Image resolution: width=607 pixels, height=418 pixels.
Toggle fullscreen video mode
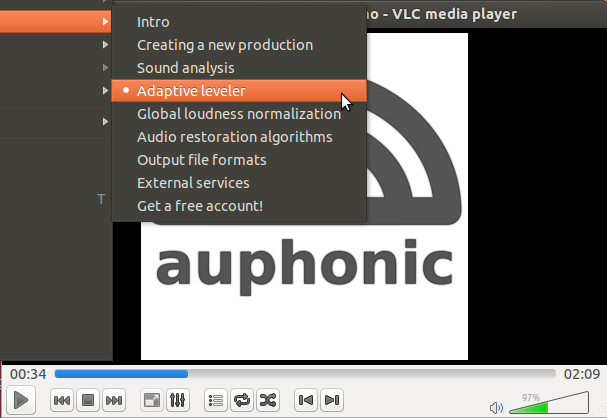point(152,400)
